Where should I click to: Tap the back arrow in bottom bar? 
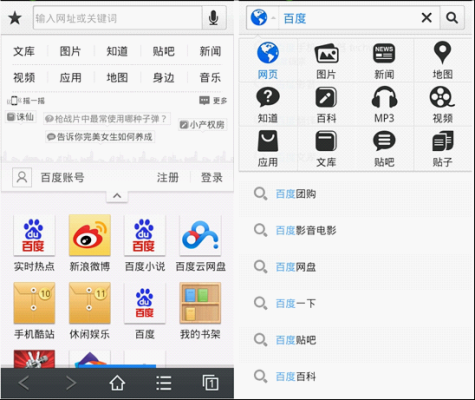click(x=24, y=383)
